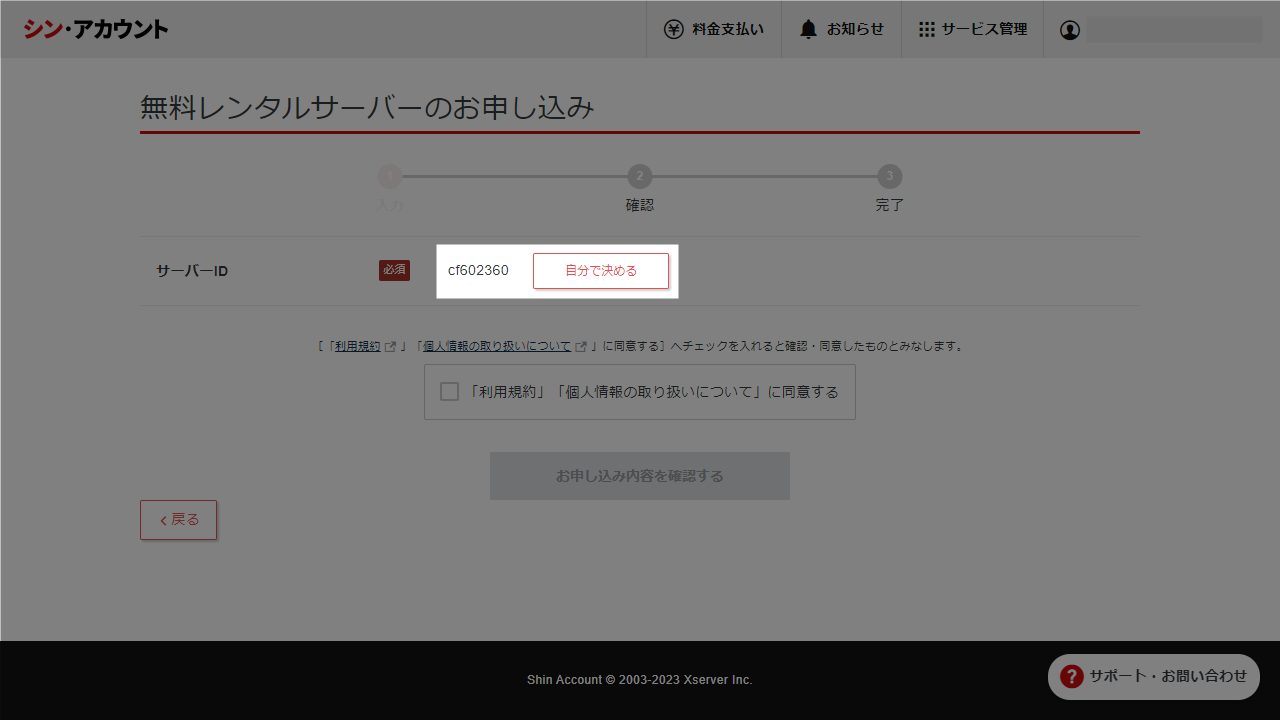Open お知らせ notifications

click(x=841, y=29)
